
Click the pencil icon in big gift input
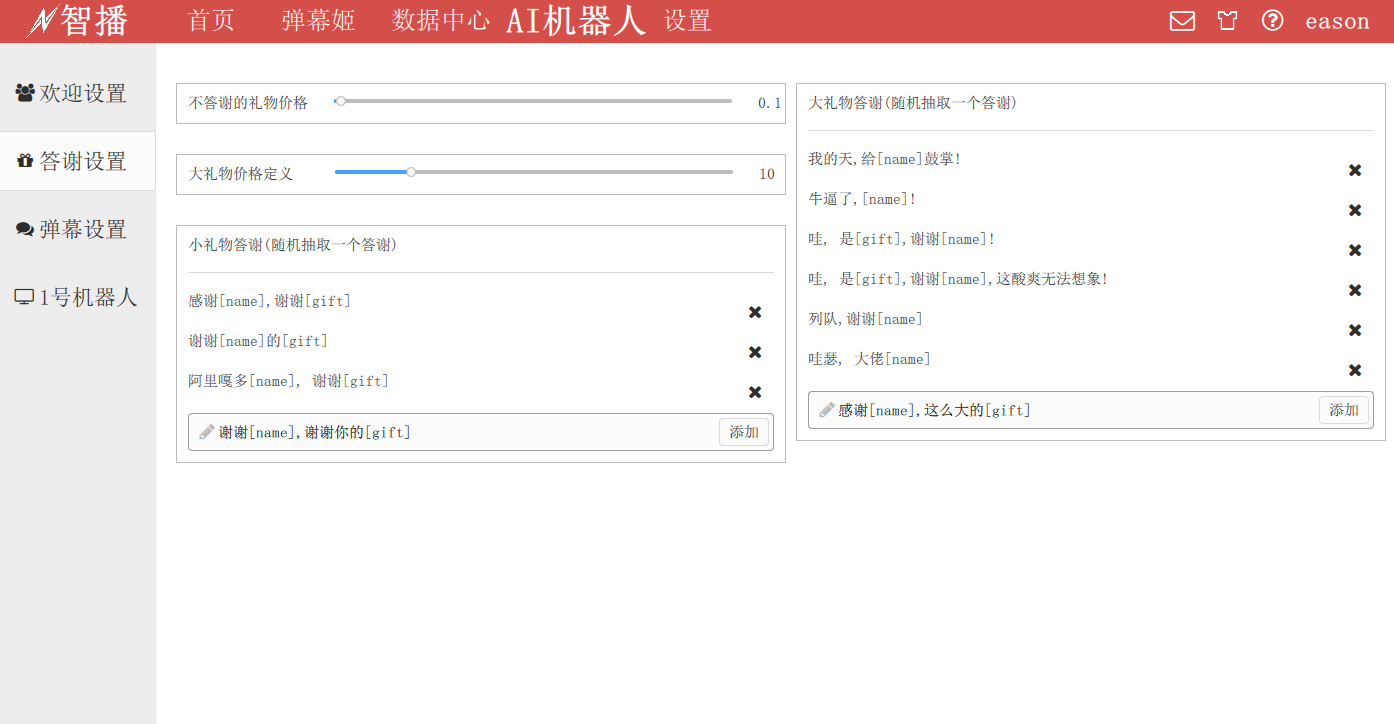[x=827, y=410]
